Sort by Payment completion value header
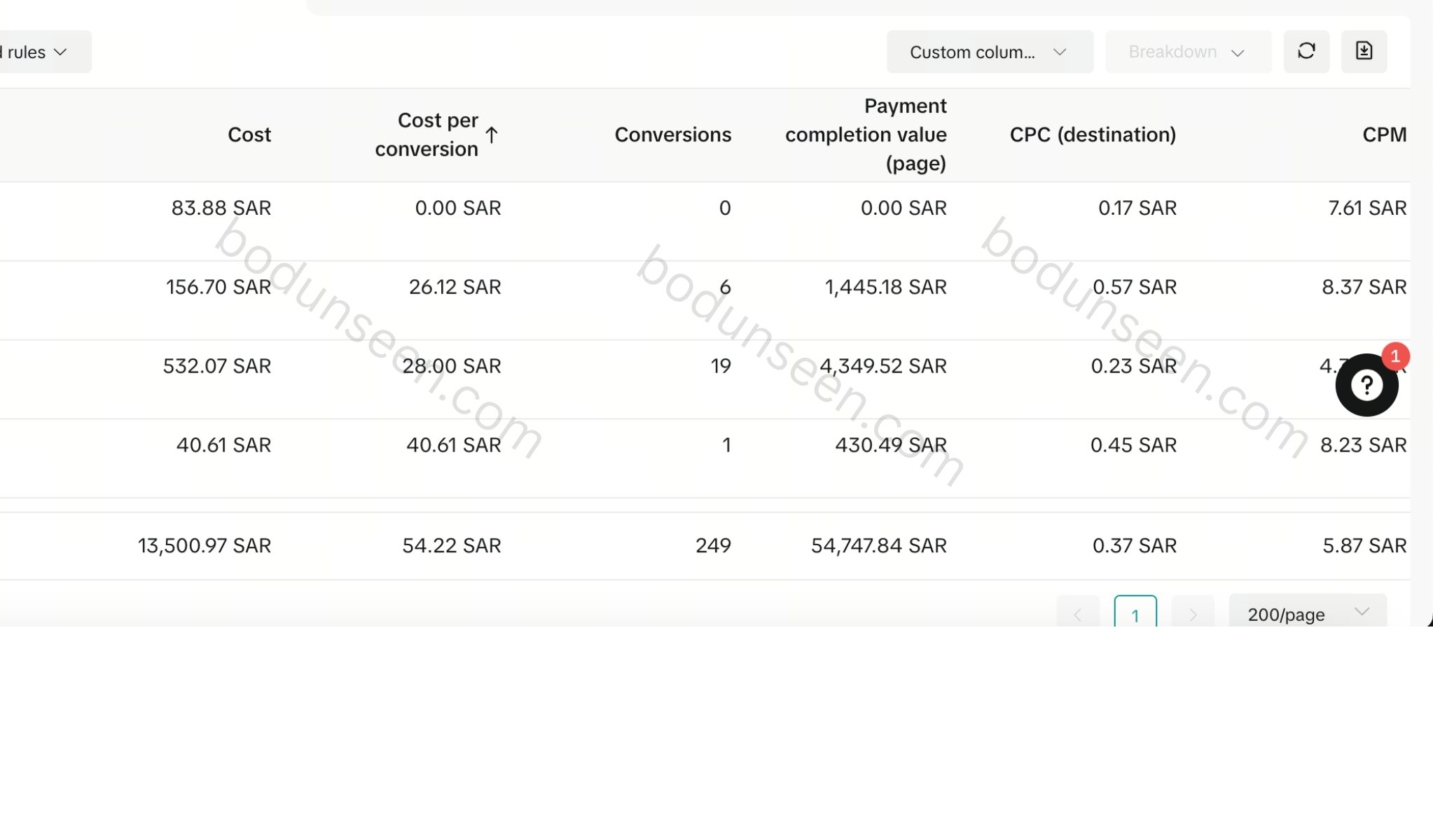Viewport: 1433px width, 840px height. click(x=866, y=134)
